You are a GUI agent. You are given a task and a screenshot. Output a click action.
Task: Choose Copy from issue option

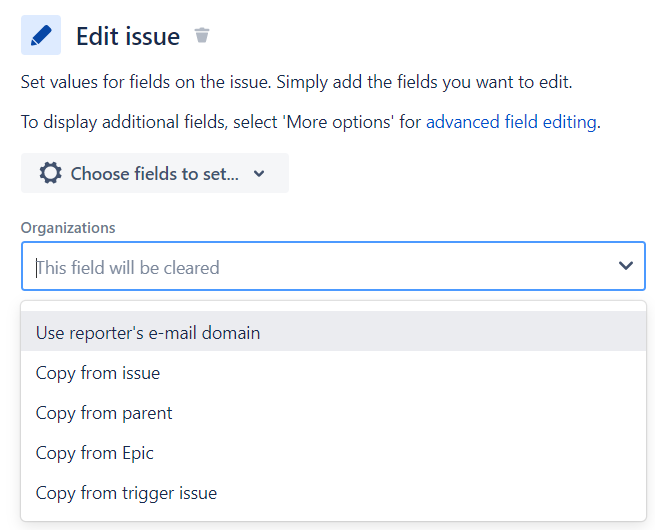pyautogui.click(x=333, y=373)
